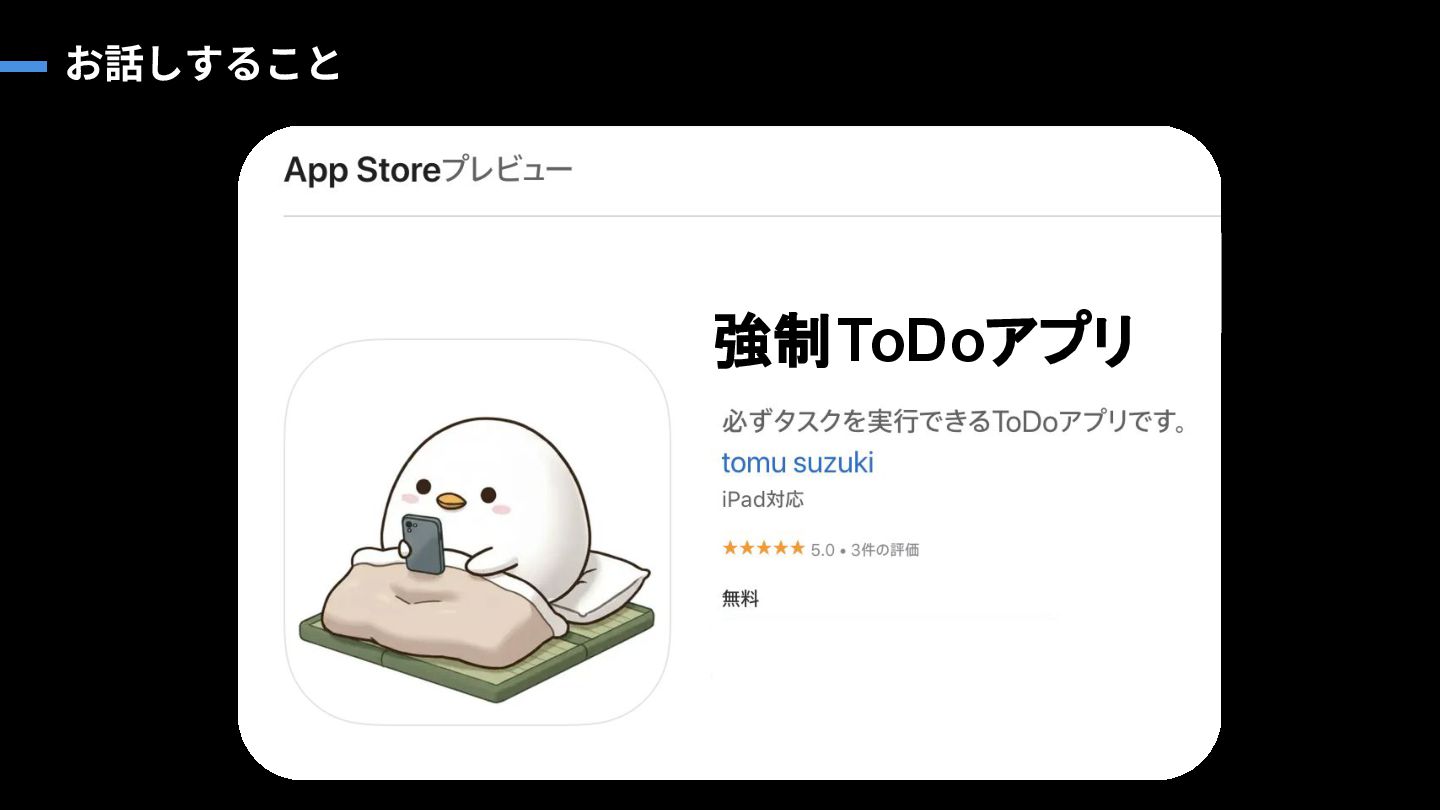The image size is (1440, 810).
Task: Click the App Store logo text
Action: [362, 170]
